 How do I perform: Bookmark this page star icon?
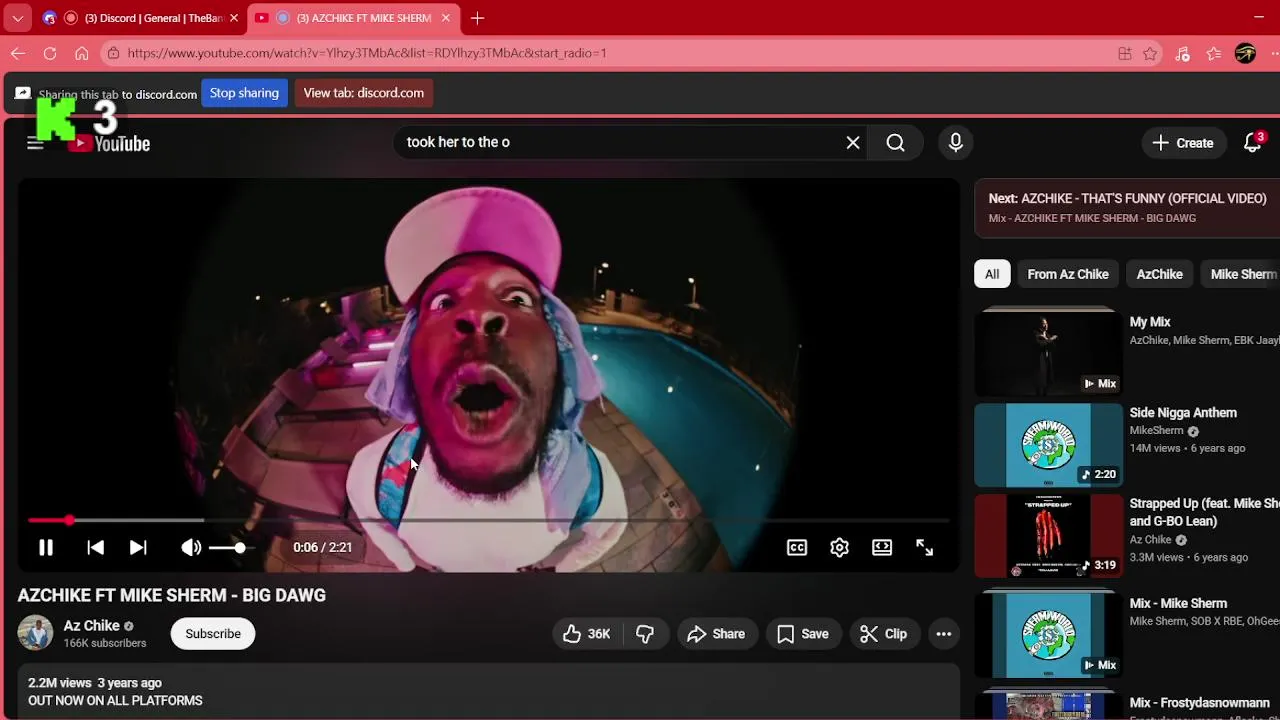pyautogui.click(x=1150, y=54)
